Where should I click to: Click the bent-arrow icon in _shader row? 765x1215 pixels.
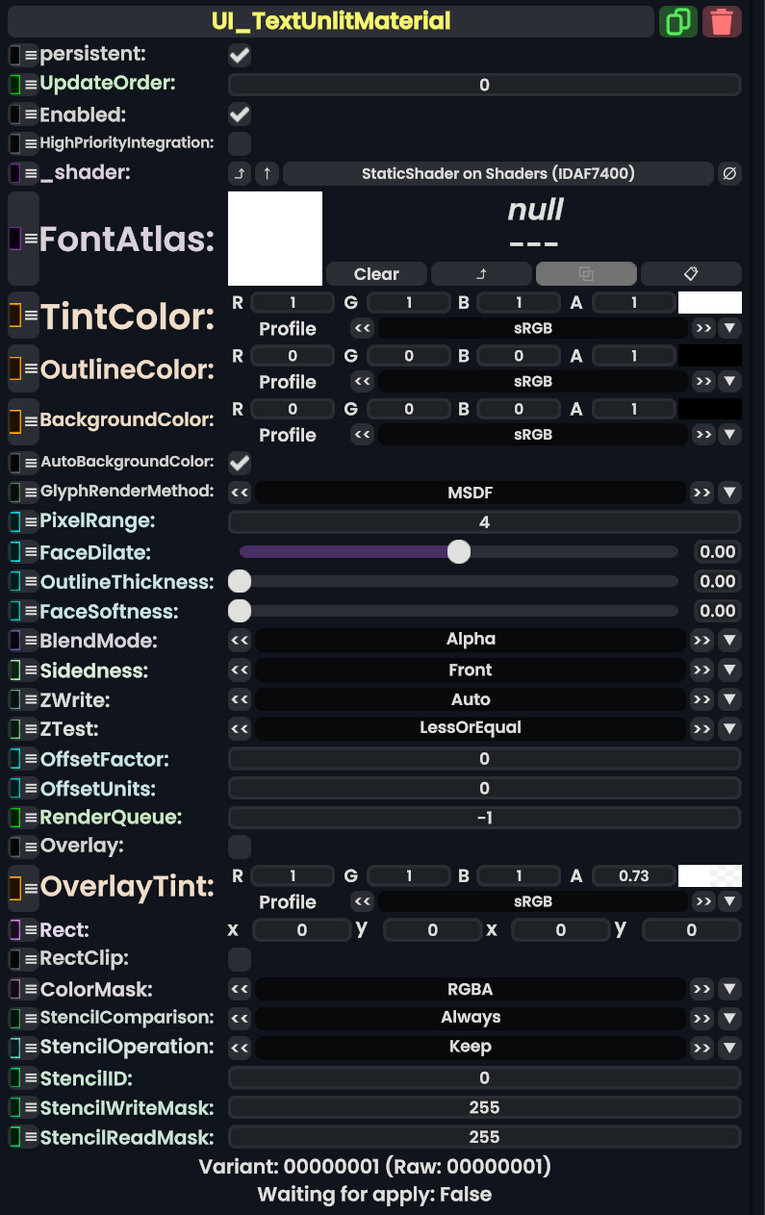[240, 174]
